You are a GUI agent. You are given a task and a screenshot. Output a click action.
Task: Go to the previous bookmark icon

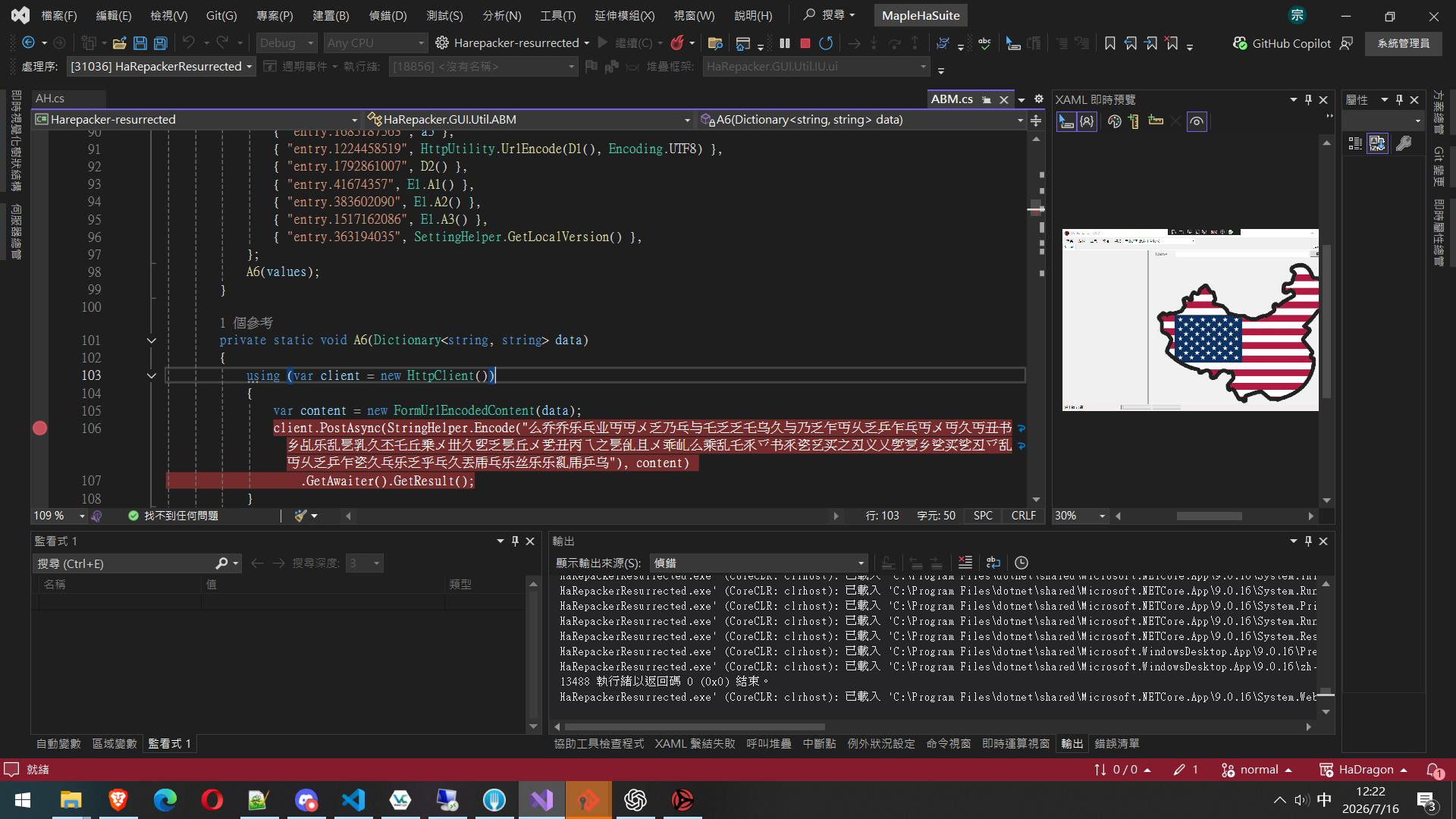[1131, 43]
